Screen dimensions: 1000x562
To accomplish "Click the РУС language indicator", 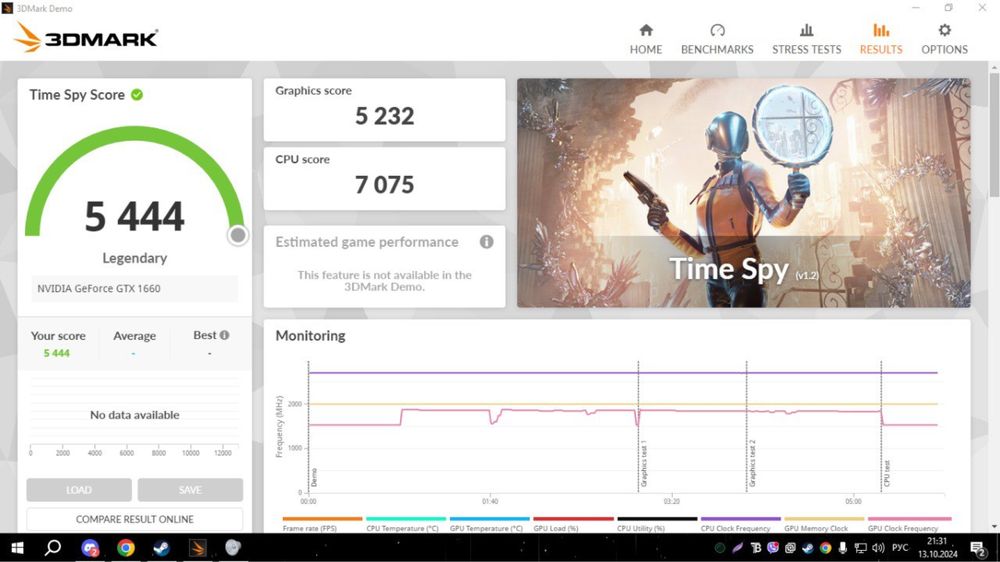I will point(900,547).
